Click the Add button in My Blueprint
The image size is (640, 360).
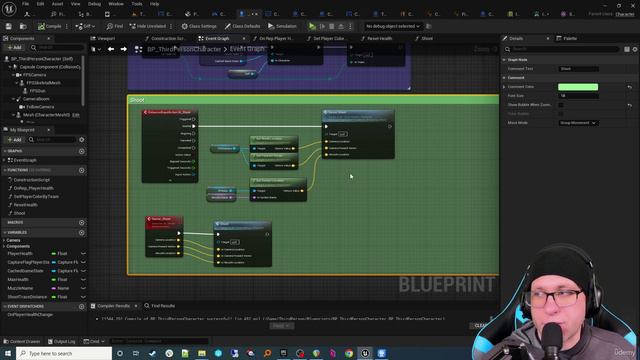pos(15,140)
